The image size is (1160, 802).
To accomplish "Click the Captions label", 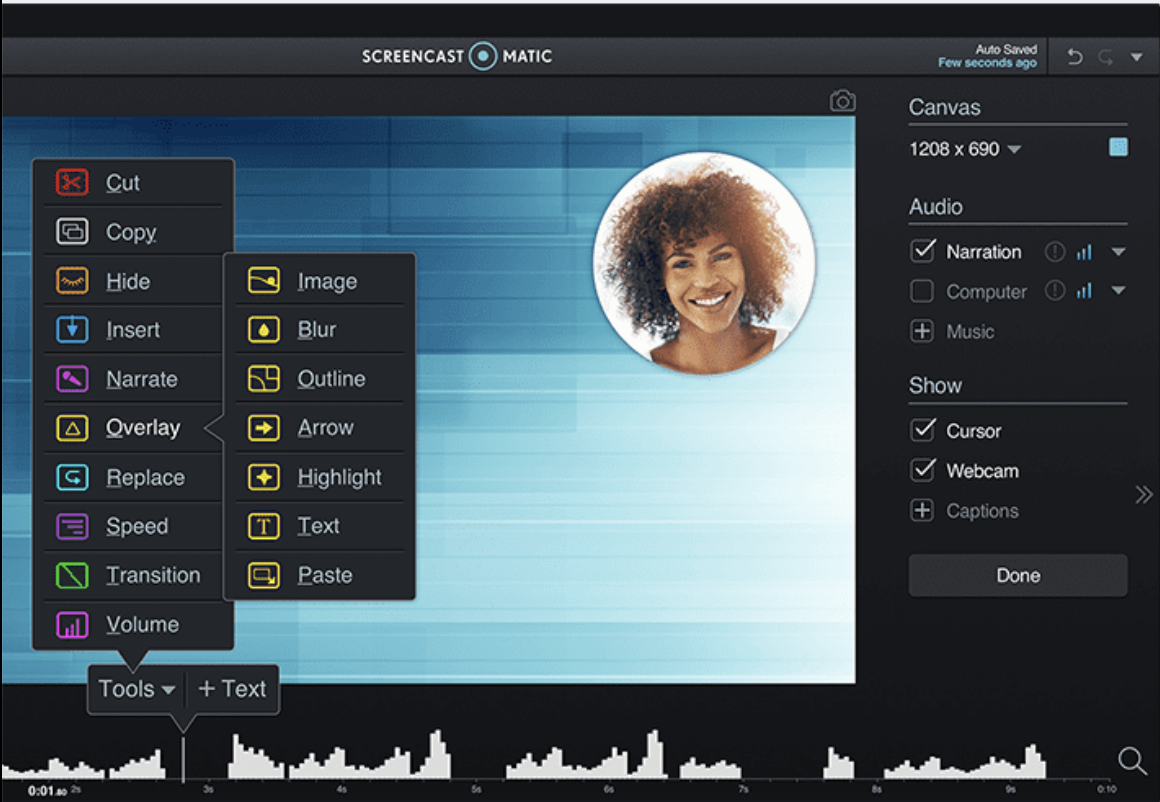I will point(982,511).
